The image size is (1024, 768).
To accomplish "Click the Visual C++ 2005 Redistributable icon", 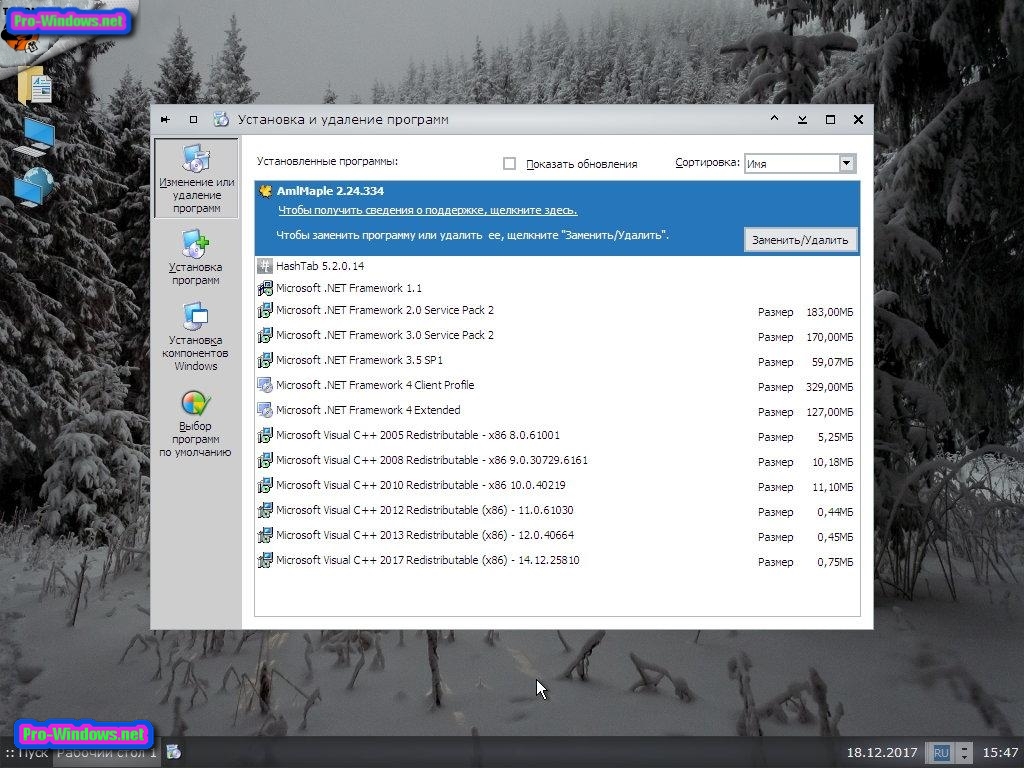I will (264, 435).
